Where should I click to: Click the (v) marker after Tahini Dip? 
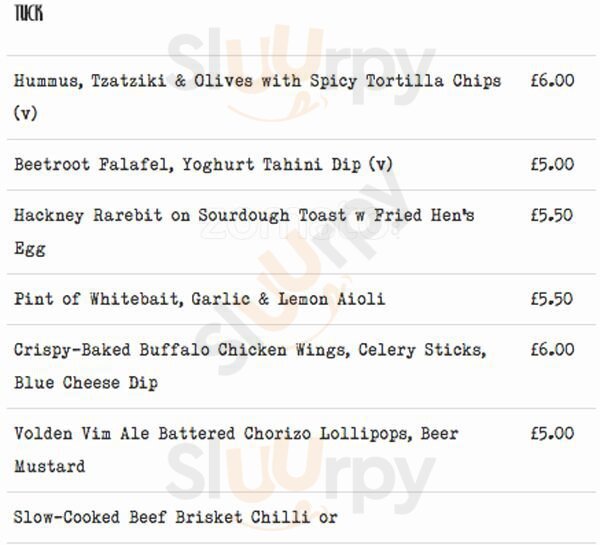tap(381, 165)
